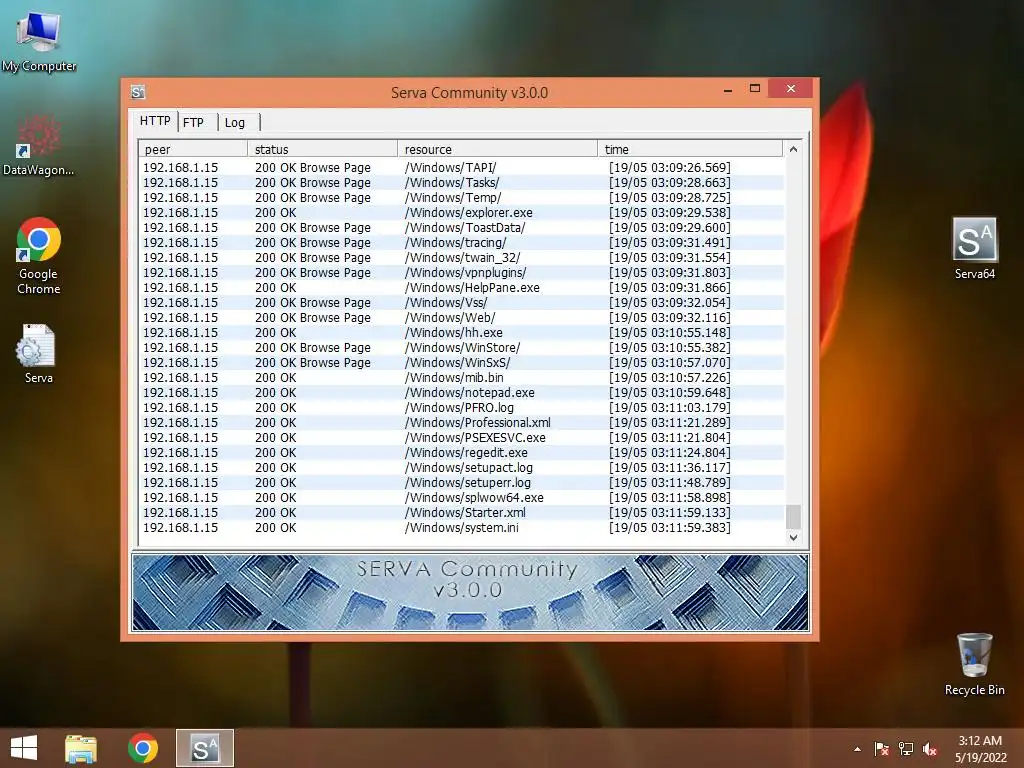Select the /Windows/PSEXESVC.exe entry
Screen dimensions: 1024x768
point(462,438)
